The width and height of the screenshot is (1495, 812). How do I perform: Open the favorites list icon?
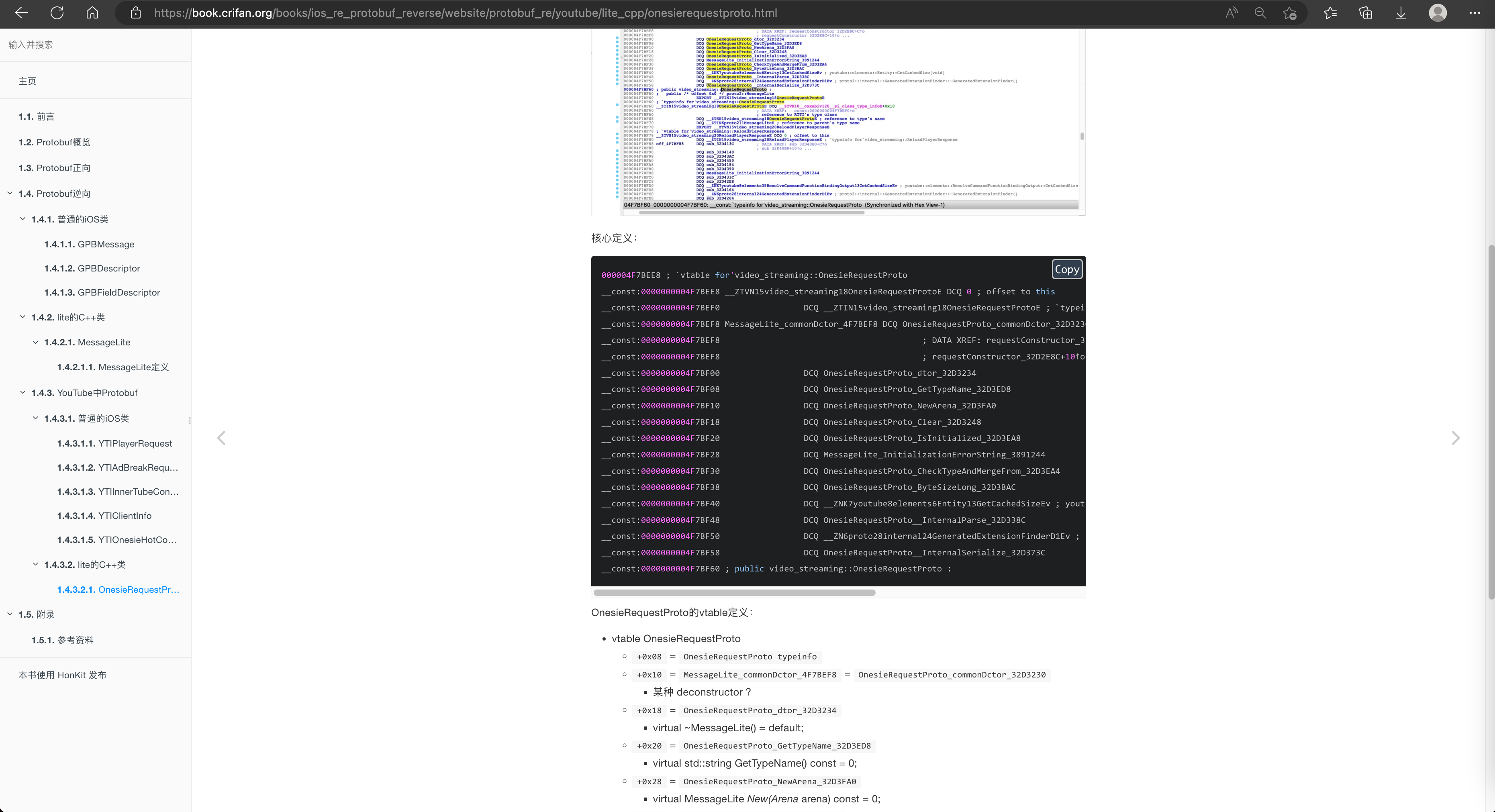click(x=1330, y=13)
